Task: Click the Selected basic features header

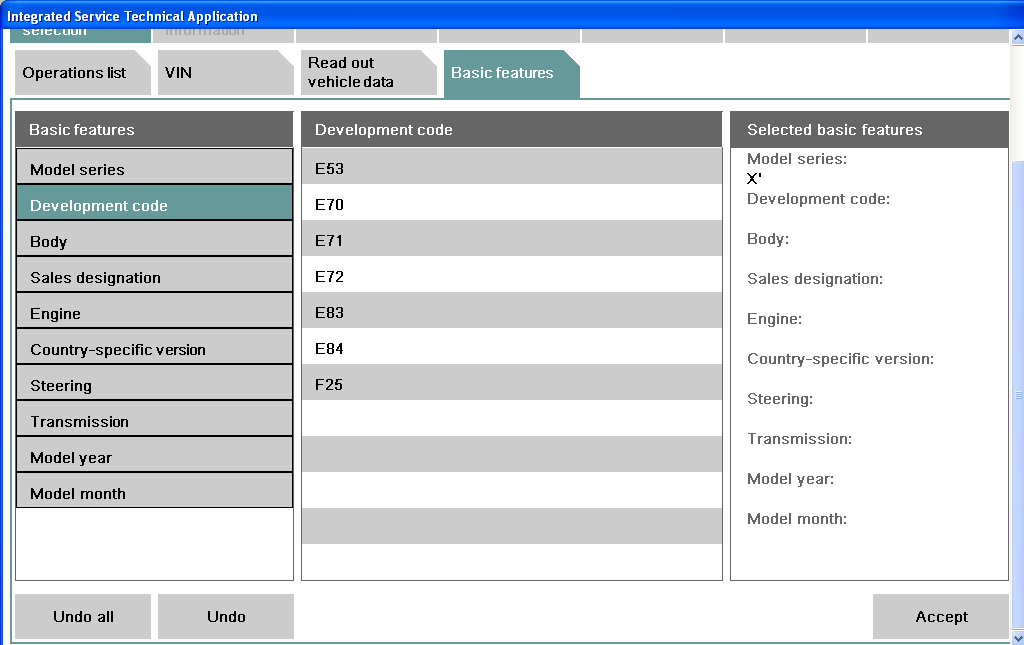Action: click(869, 129)
